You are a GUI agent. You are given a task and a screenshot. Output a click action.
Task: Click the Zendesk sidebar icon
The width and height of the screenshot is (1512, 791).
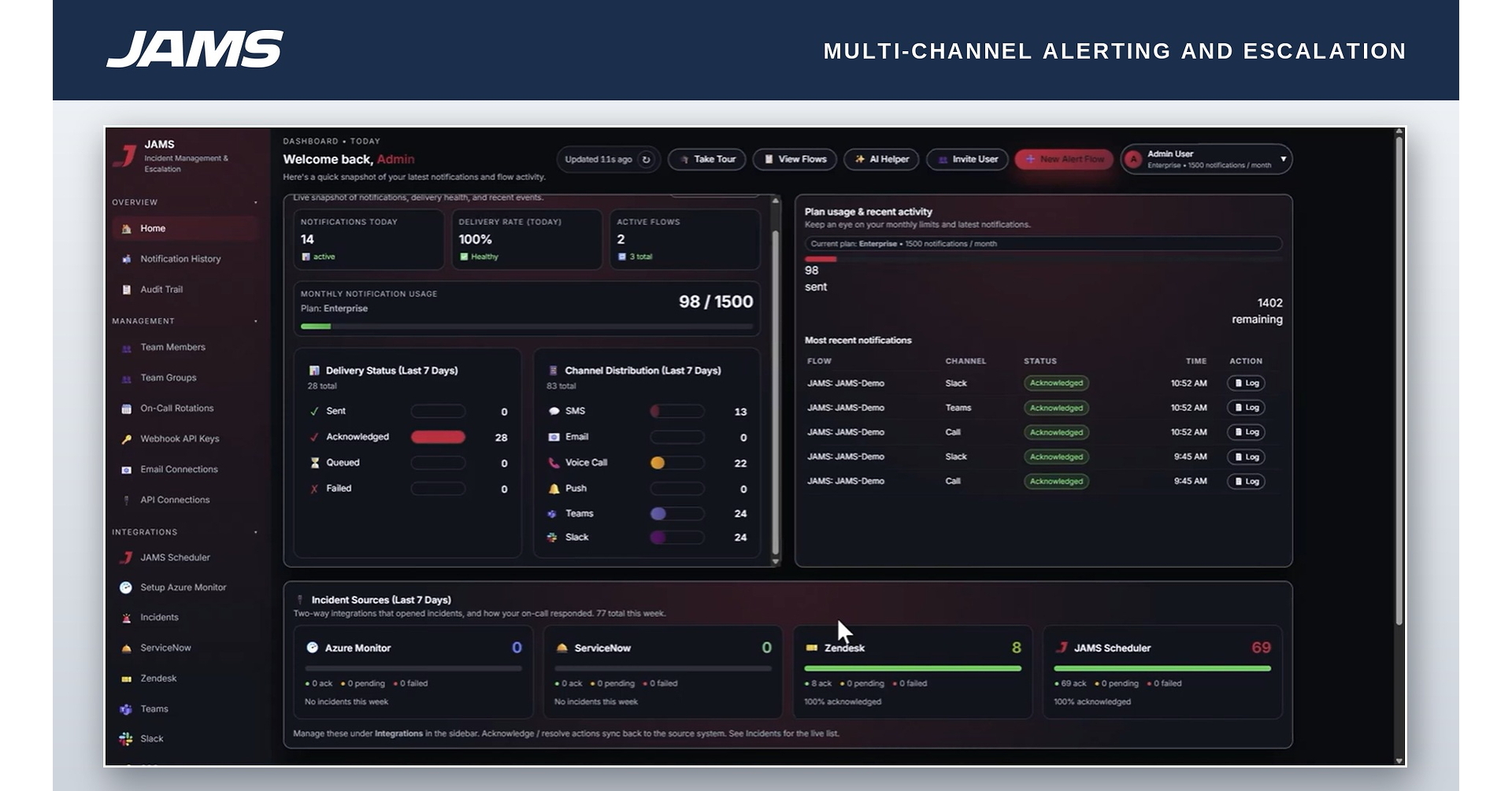coord(126,678)
